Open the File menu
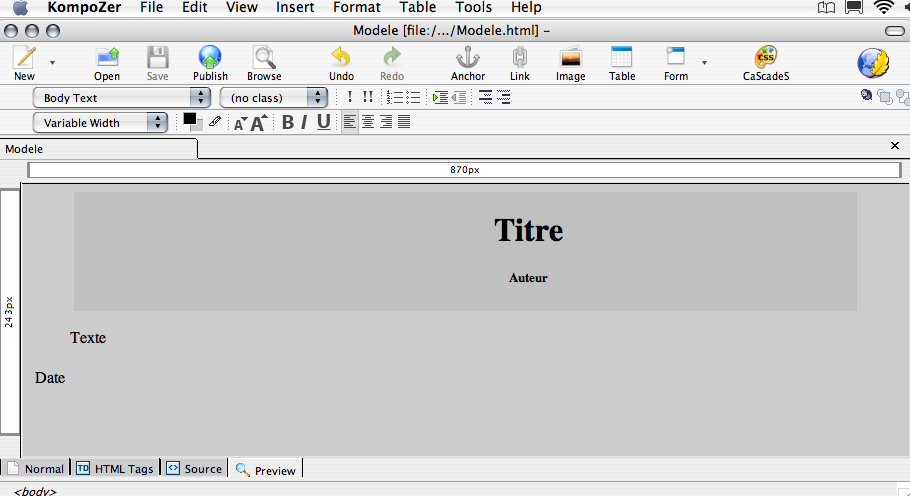The image size is (910, 496). tap(151, 7)
